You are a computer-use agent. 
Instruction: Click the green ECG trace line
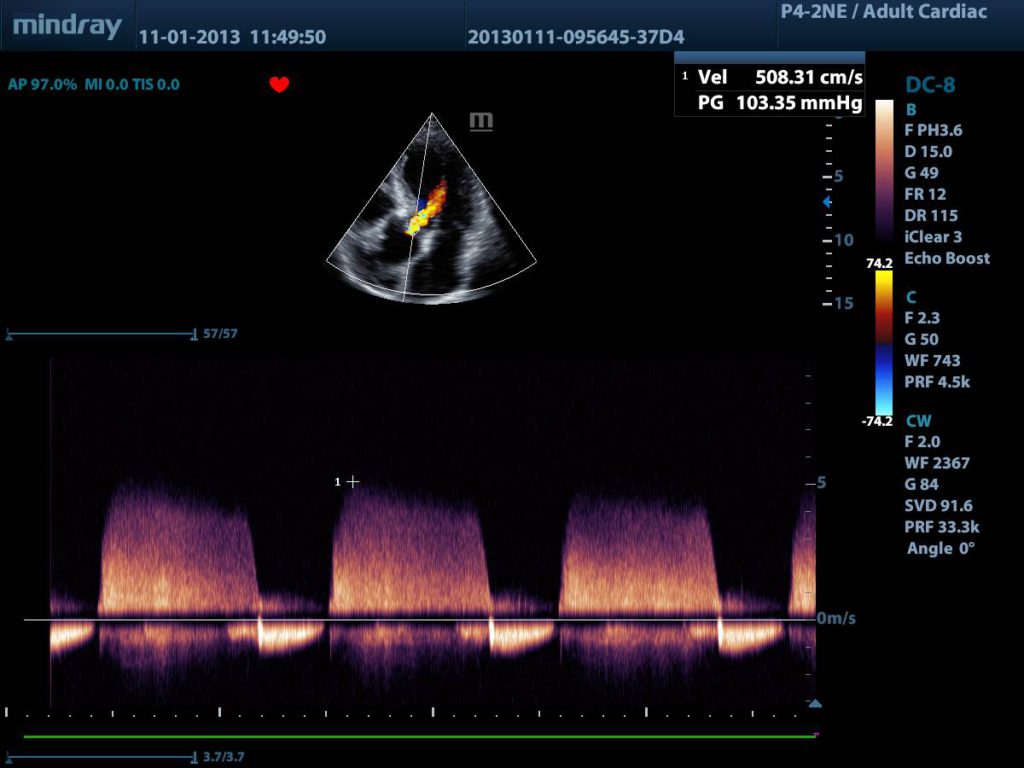click(420, 737)
